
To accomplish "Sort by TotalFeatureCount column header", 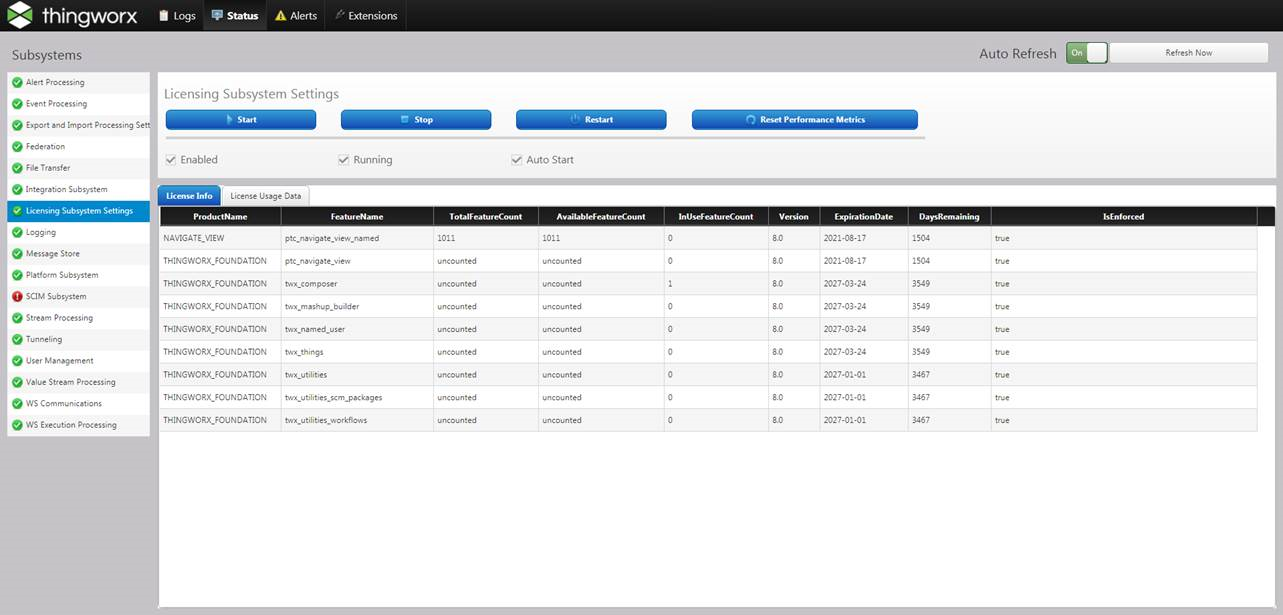I will (486, 216).
